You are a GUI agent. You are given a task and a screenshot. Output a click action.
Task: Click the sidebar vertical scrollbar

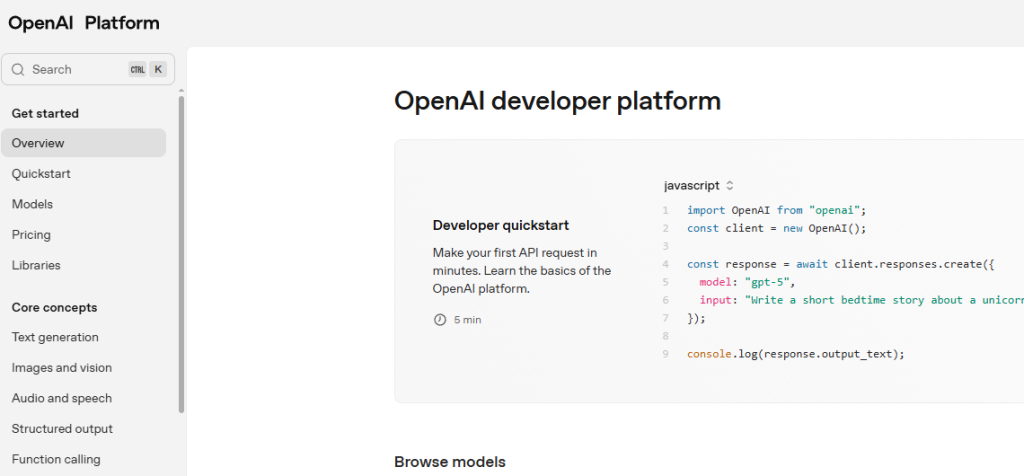181,250
